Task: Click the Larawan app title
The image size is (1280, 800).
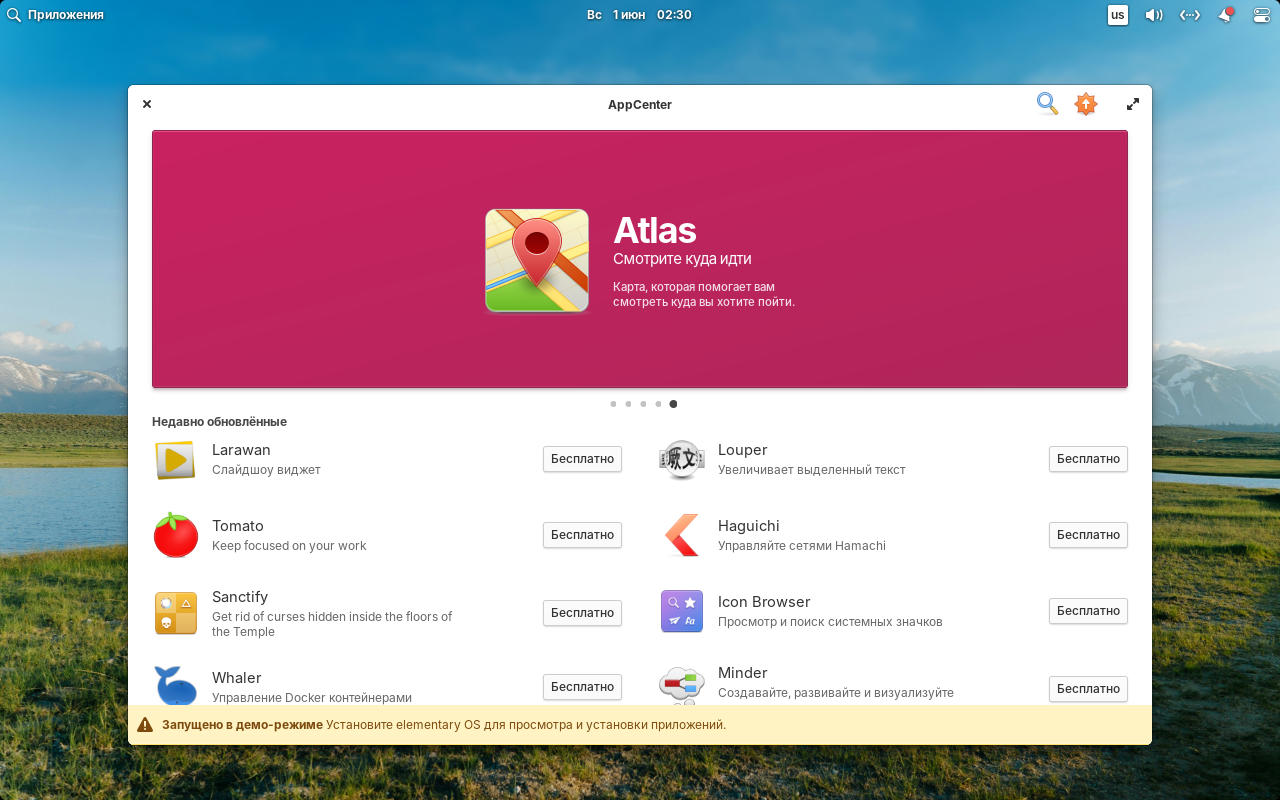Action: coord(241,450)
